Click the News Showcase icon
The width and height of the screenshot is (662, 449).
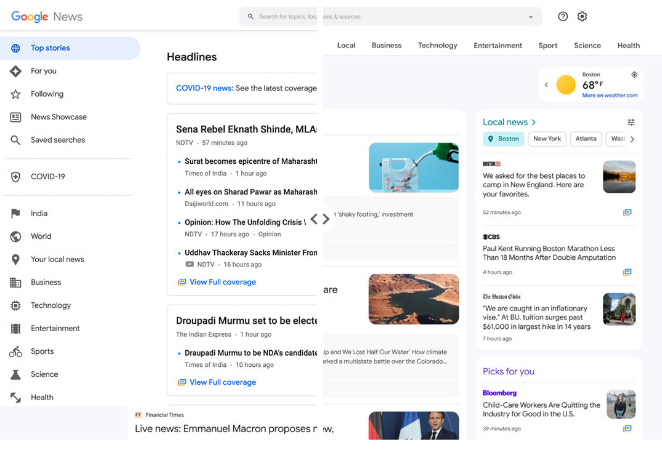16,117
